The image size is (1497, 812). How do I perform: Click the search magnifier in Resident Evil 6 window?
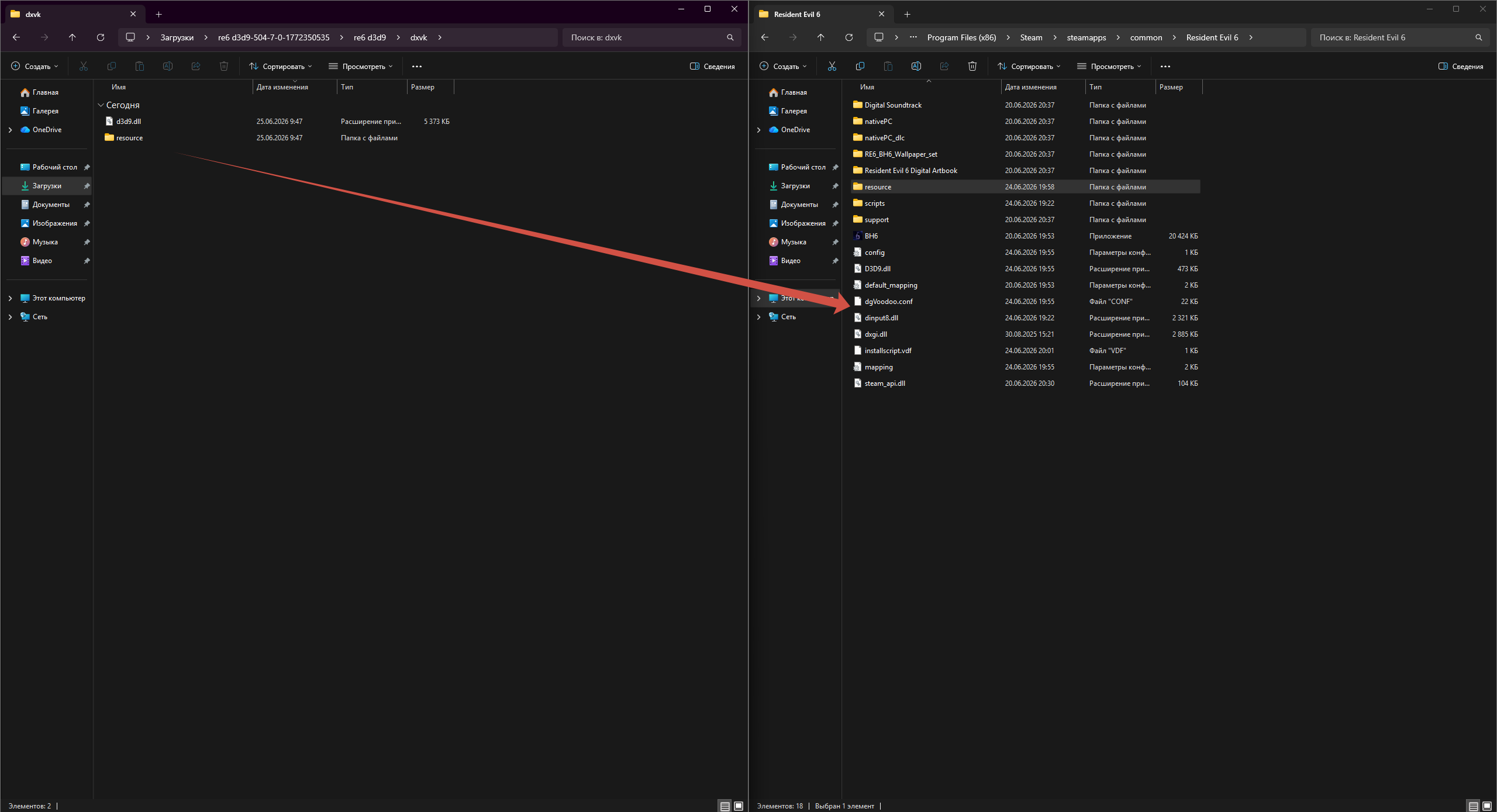click(1478, 37)
